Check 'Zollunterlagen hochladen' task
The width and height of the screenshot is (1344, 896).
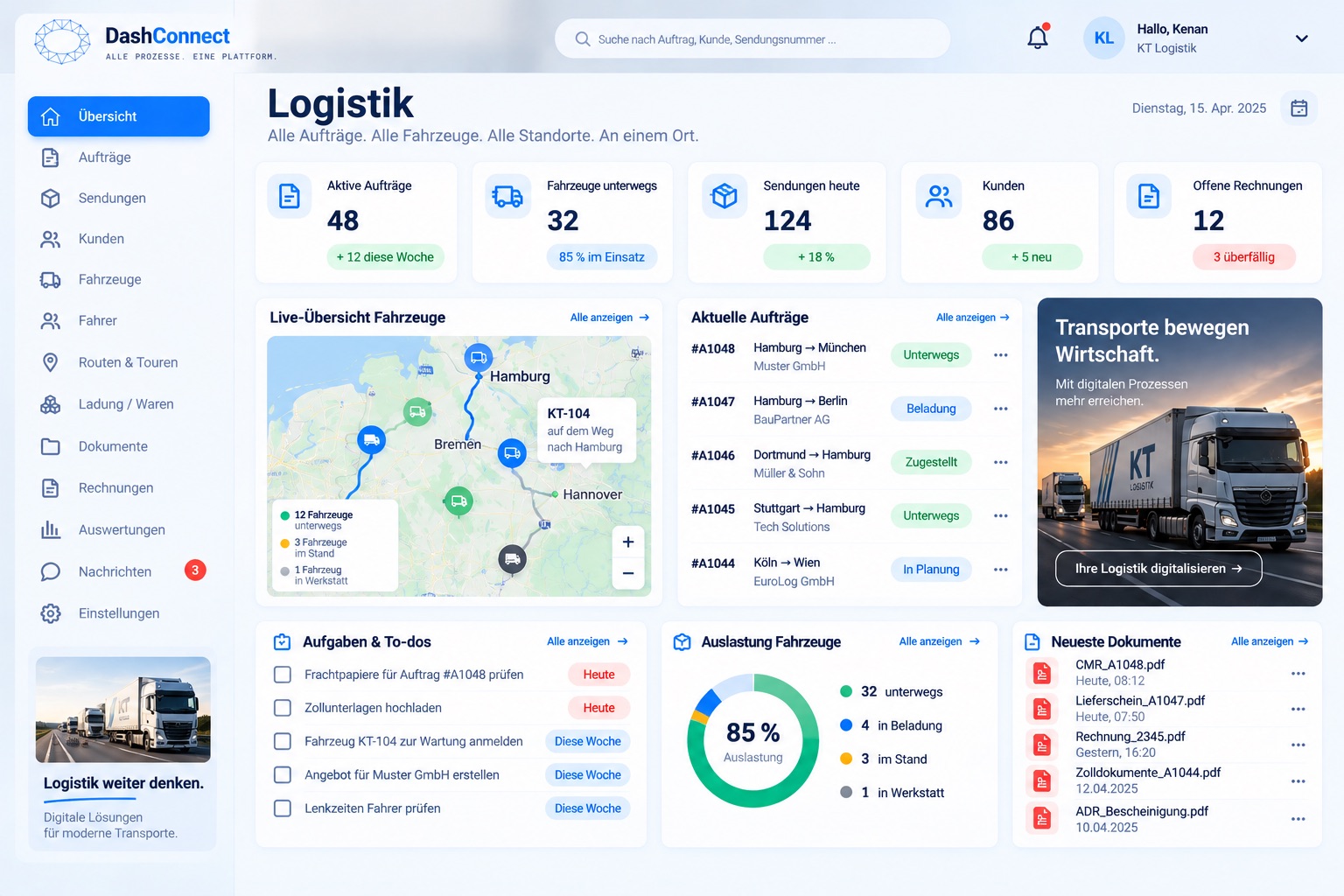[x=283, y=708]
